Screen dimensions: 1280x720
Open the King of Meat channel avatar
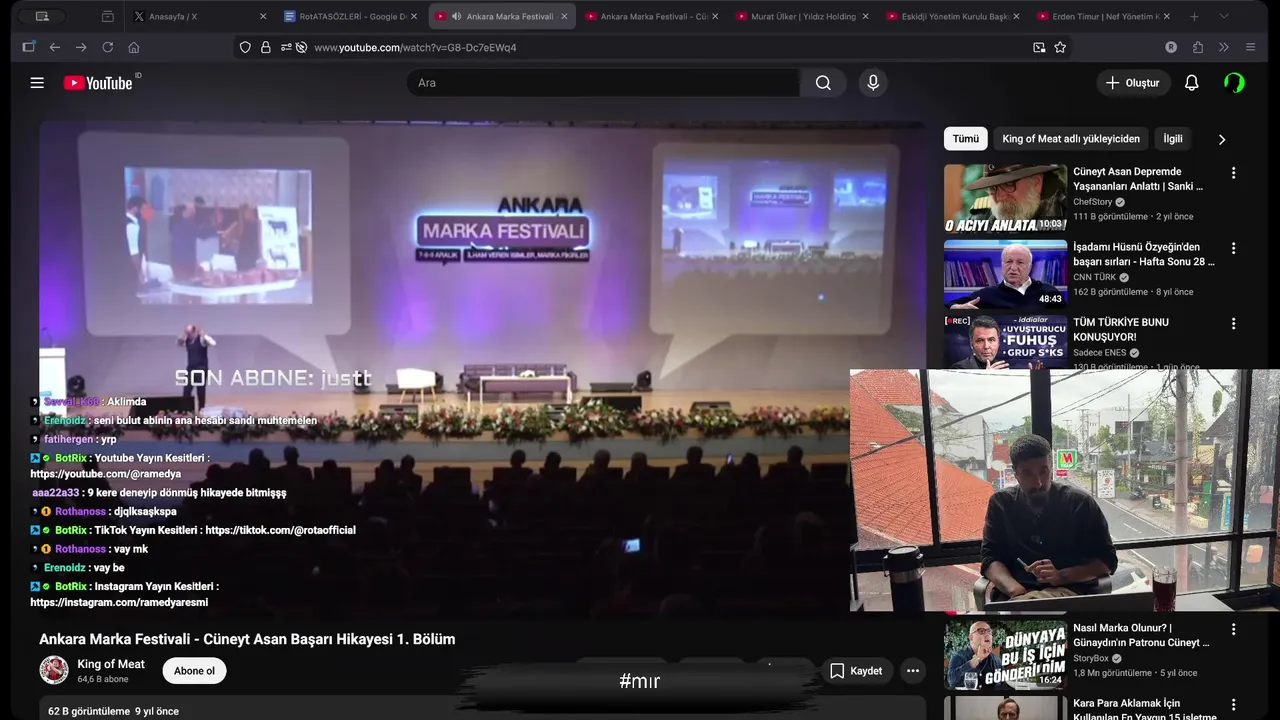tap(54, 670)
